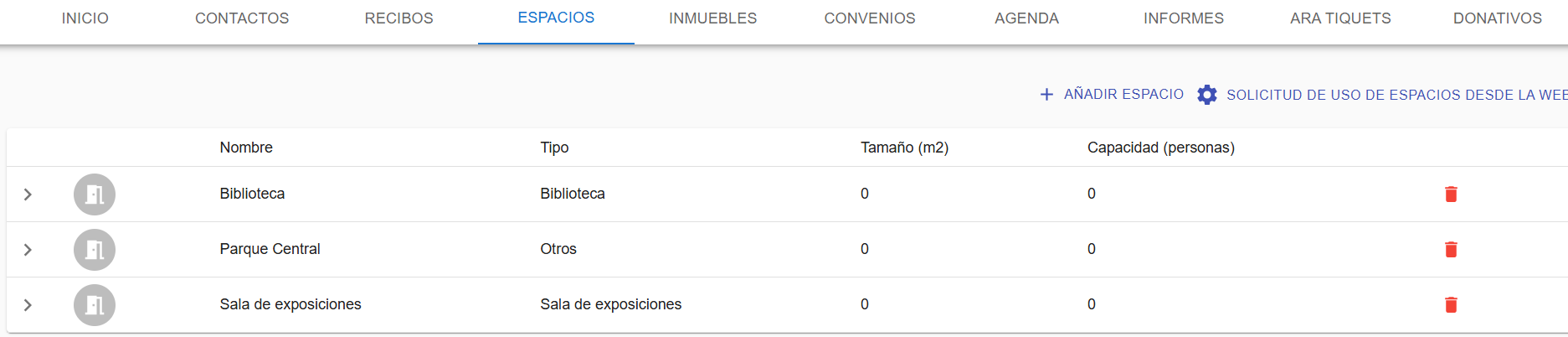Click the plus icon to add space
Screen dimensions: 1568x337
click(x=1046, y=95)
